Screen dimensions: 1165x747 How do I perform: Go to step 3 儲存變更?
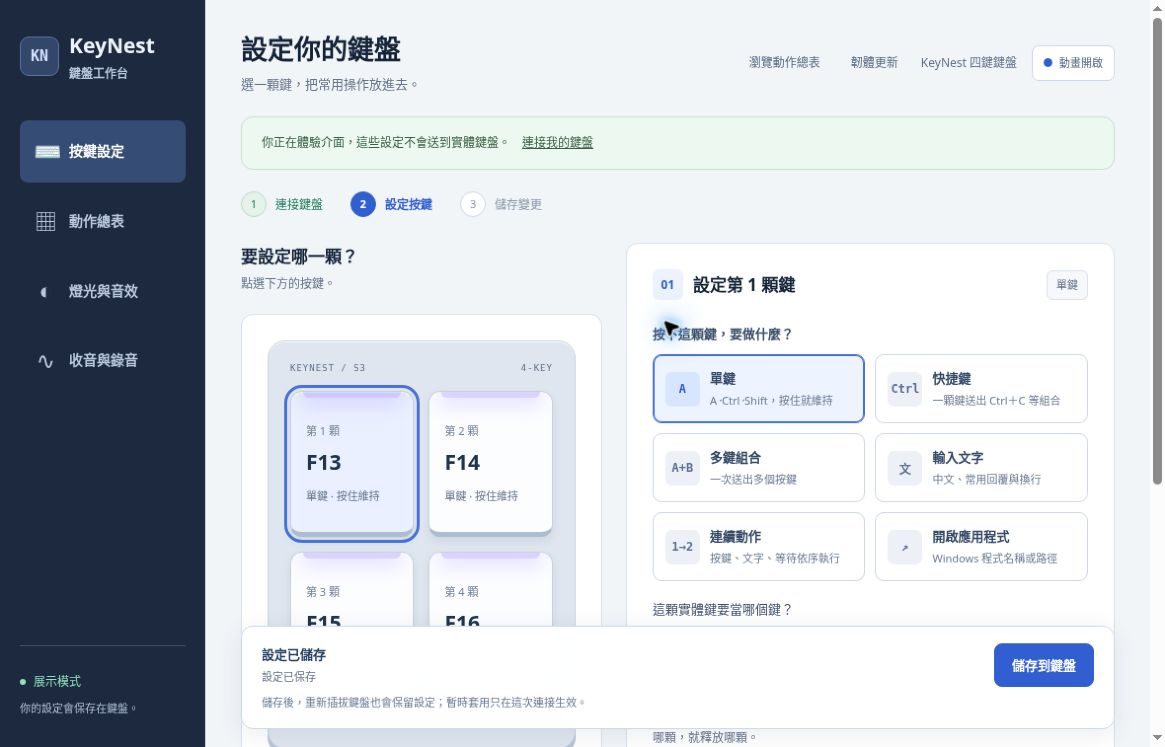coord(502,204)
